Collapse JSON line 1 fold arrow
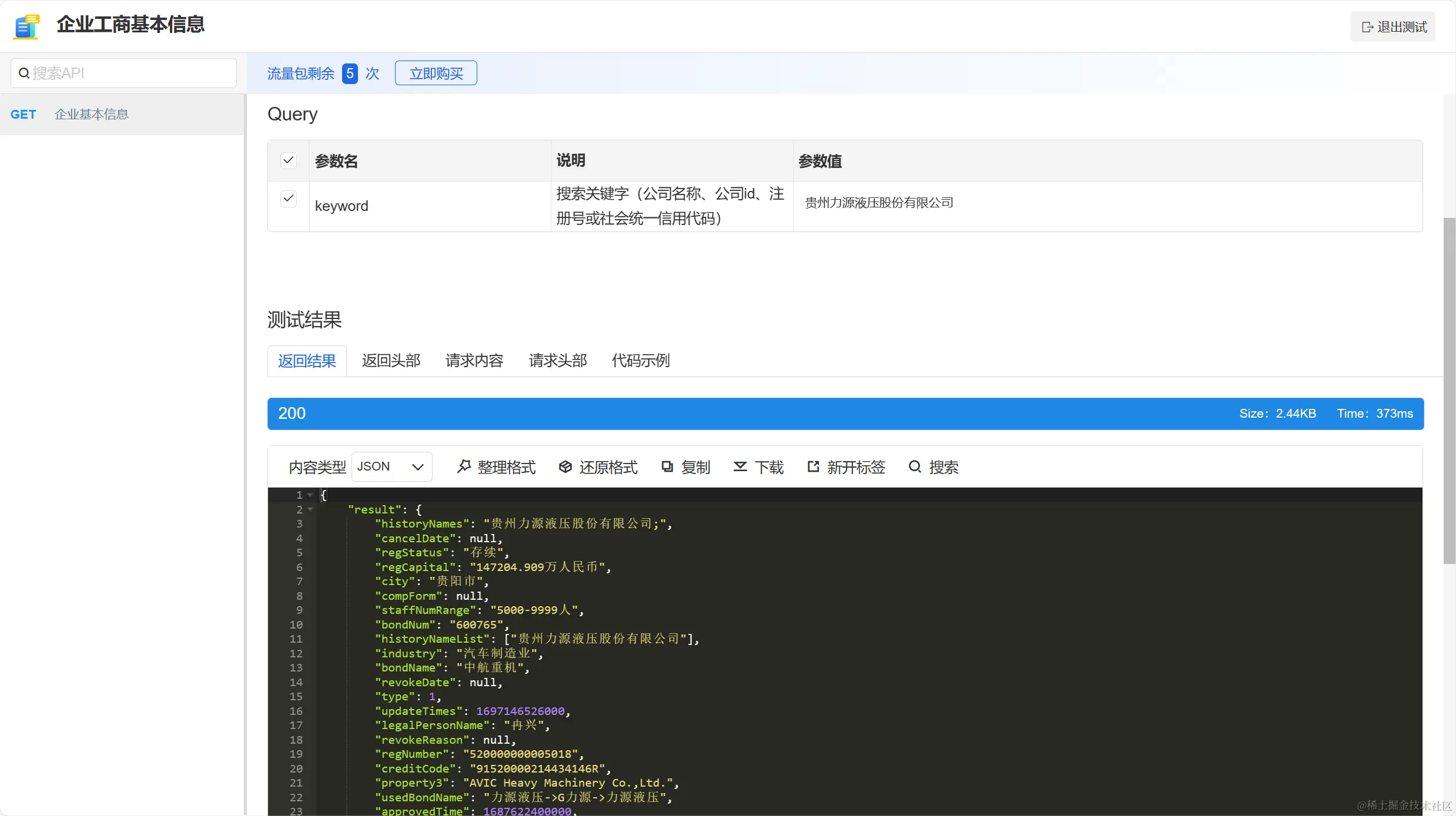 point(310,495)
